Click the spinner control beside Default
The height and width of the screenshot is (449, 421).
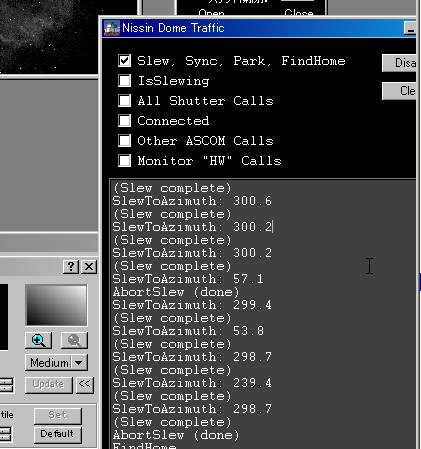6,434
